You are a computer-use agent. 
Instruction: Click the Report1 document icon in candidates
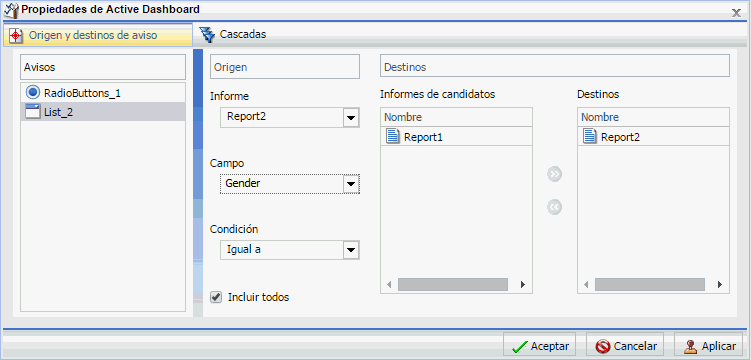(393, 136)
